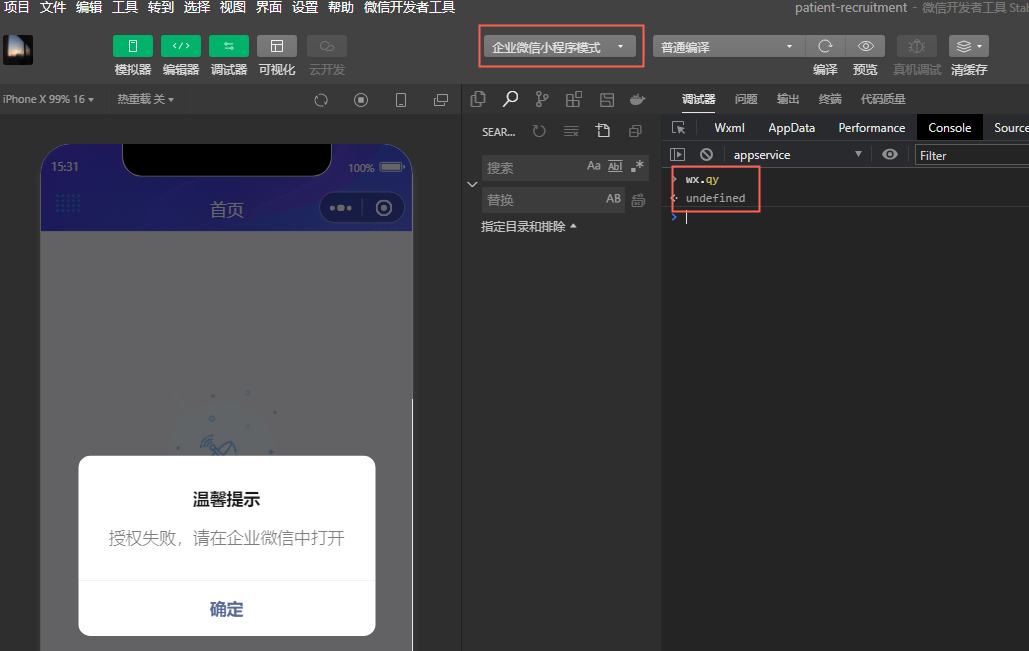Click into the 搜索 search input field

[x=533, y=168]
